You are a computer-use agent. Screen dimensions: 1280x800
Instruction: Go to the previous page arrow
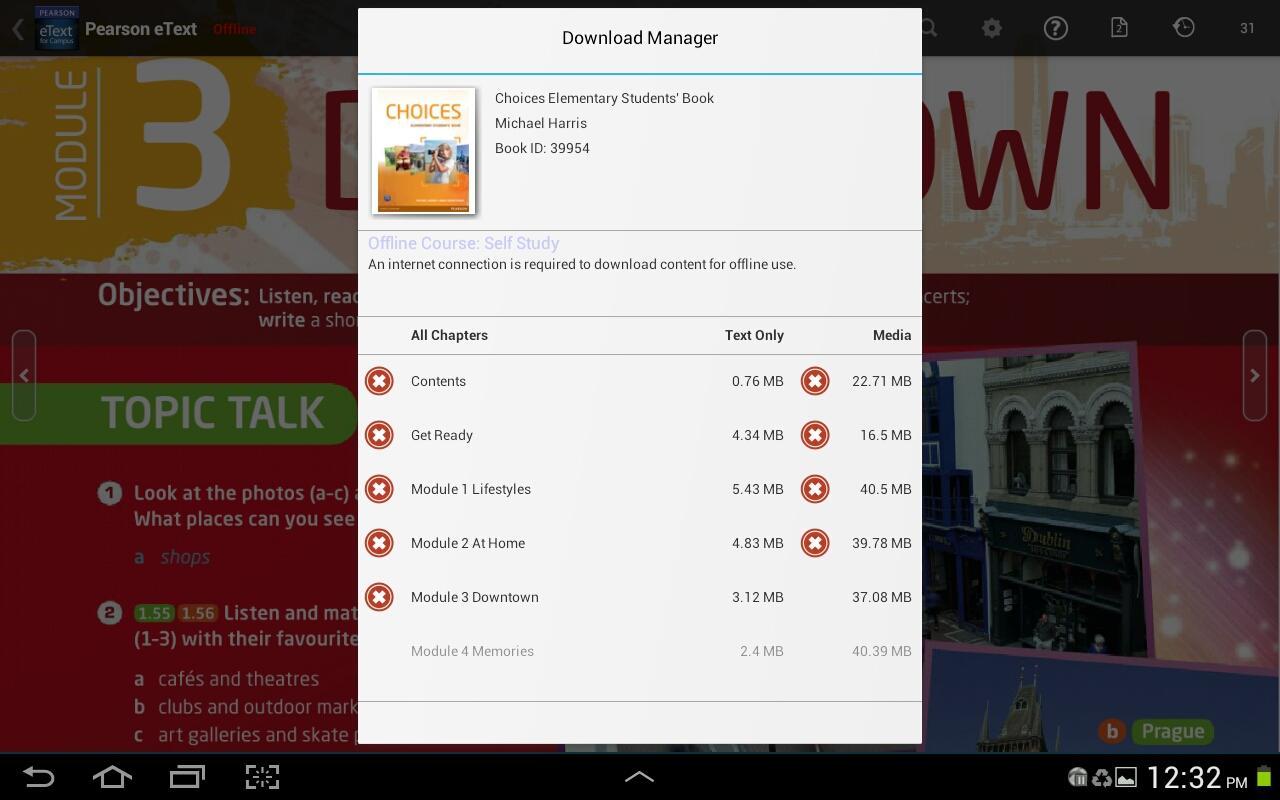(24, 376)
